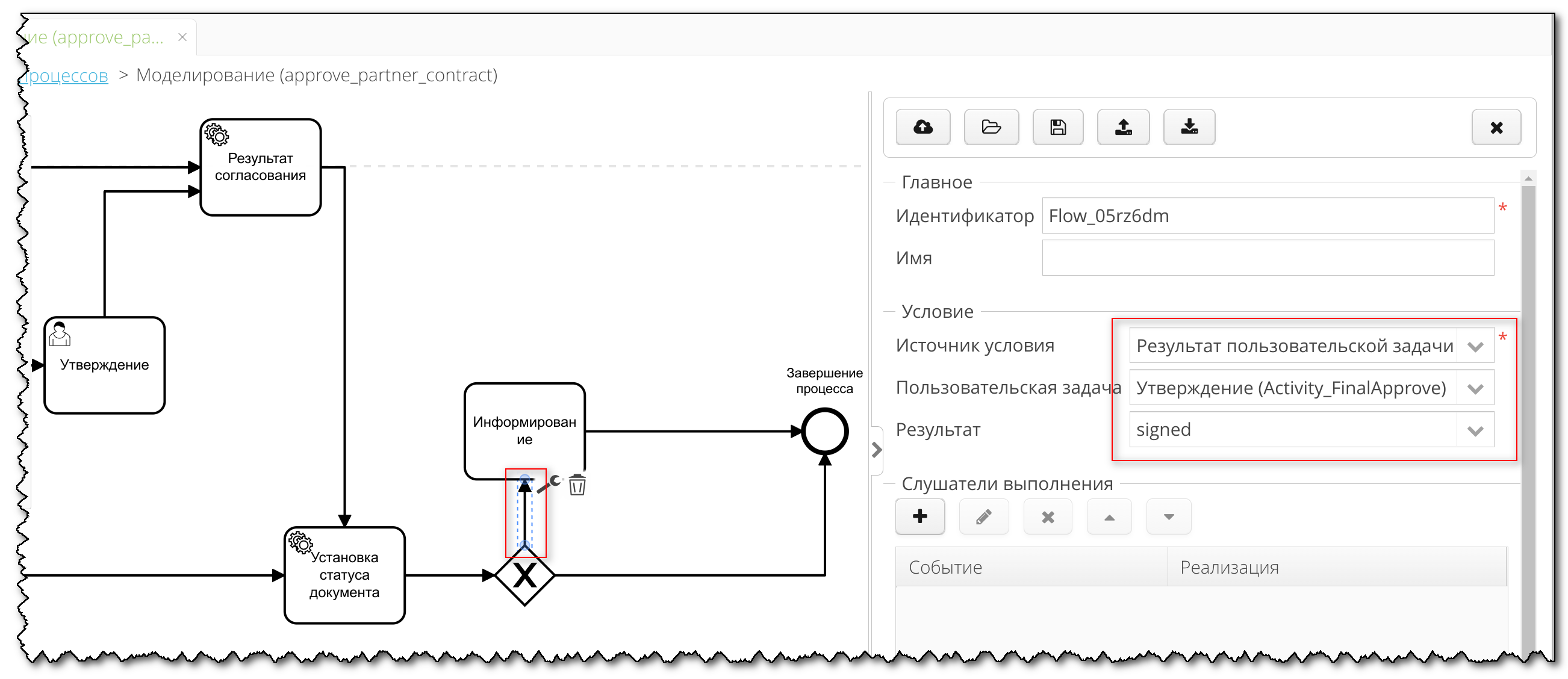The width and height of the screenshot is (1568, 679).
Task: Move listener down using the down-arrow icon
Action: (x=1168, y=516)
